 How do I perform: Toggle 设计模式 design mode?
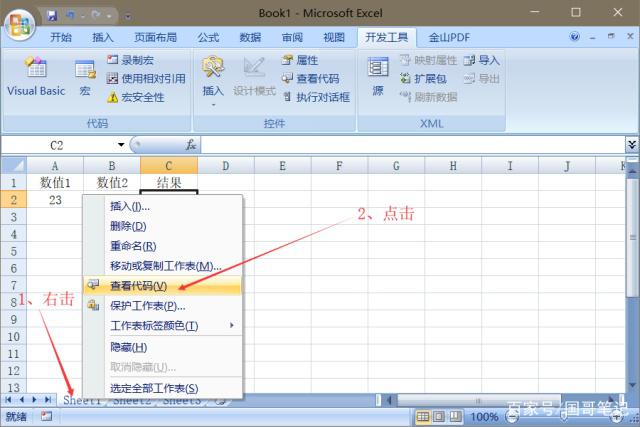[254, 77]
